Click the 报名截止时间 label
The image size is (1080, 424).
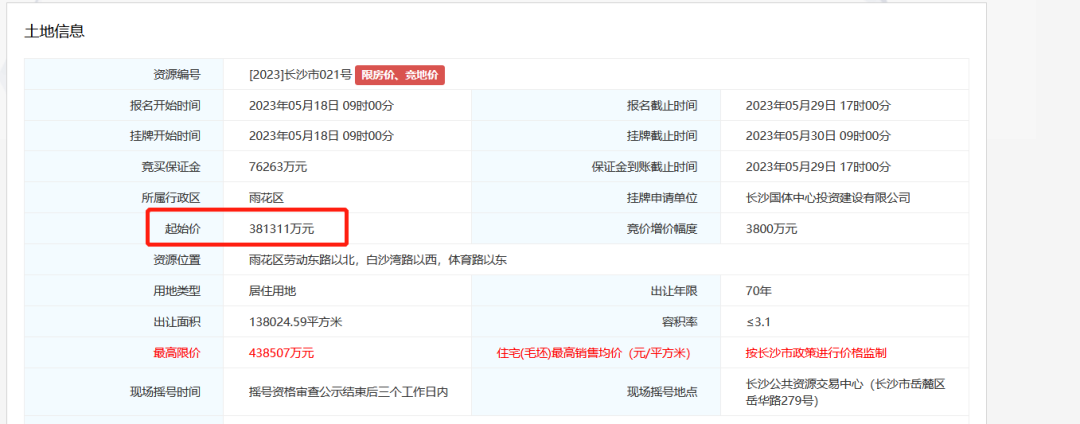coord(662,106)
